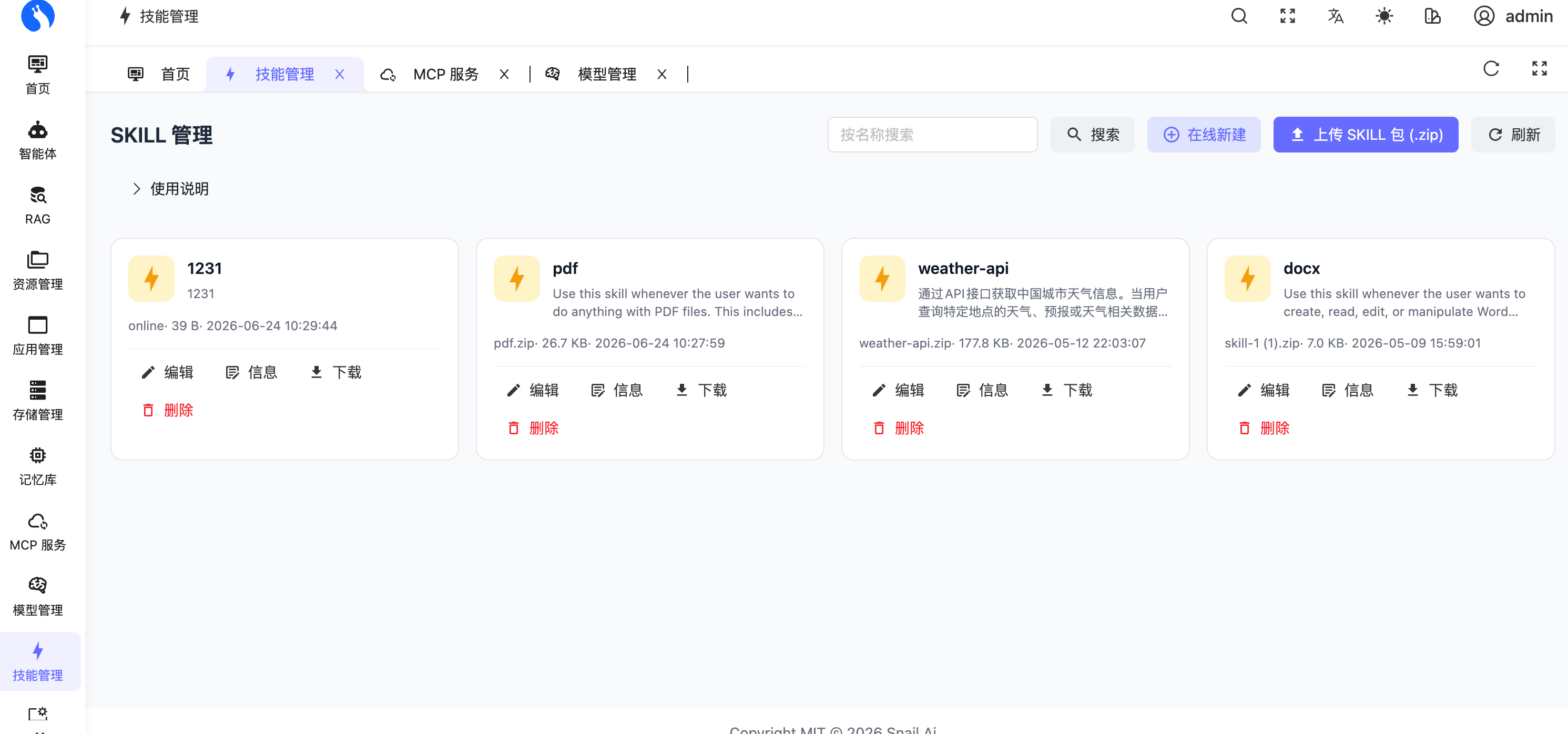Open 应用管理 in the sidebar
Image resolution: width=1568 pixels, height=734 pixels.
[x=38, y=336]
